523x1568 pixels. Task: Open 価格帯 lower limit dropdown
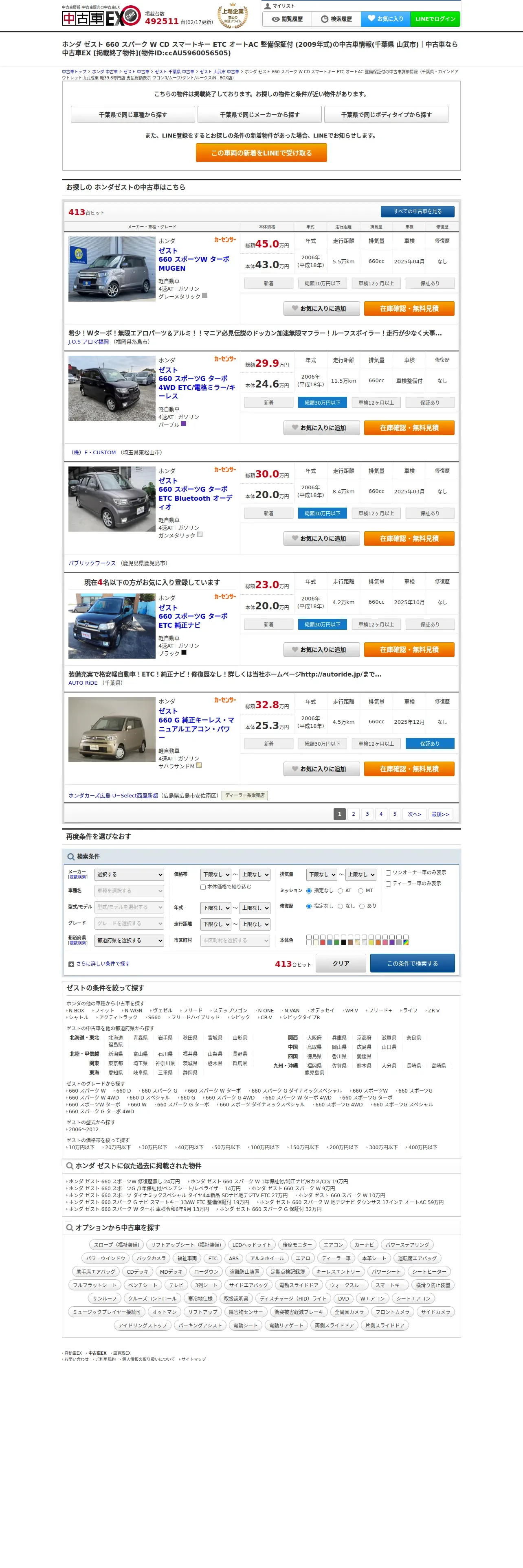coord(215,875)
